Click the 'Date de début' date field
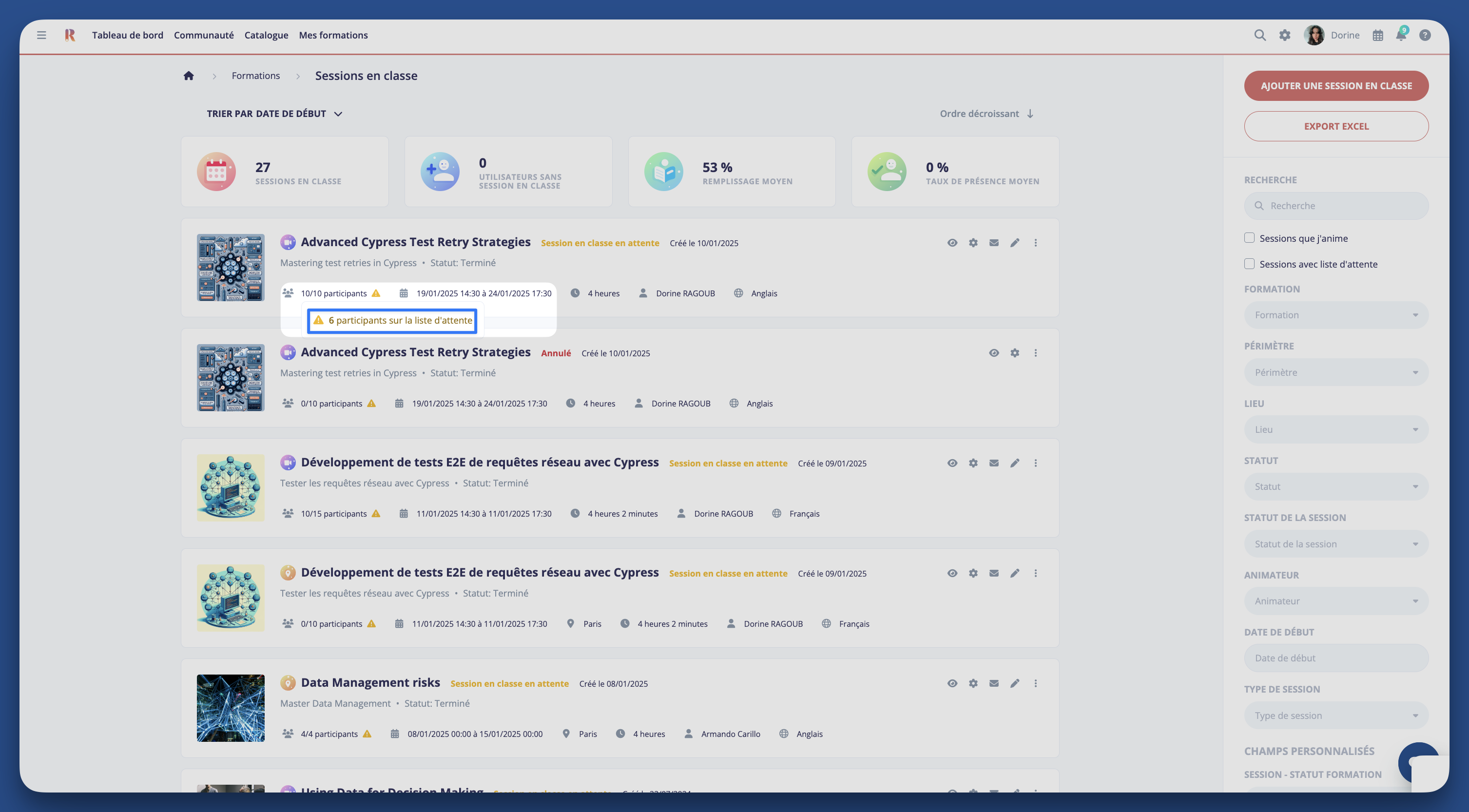This screenshot has height=812, width=1469. coord(1335,658)
